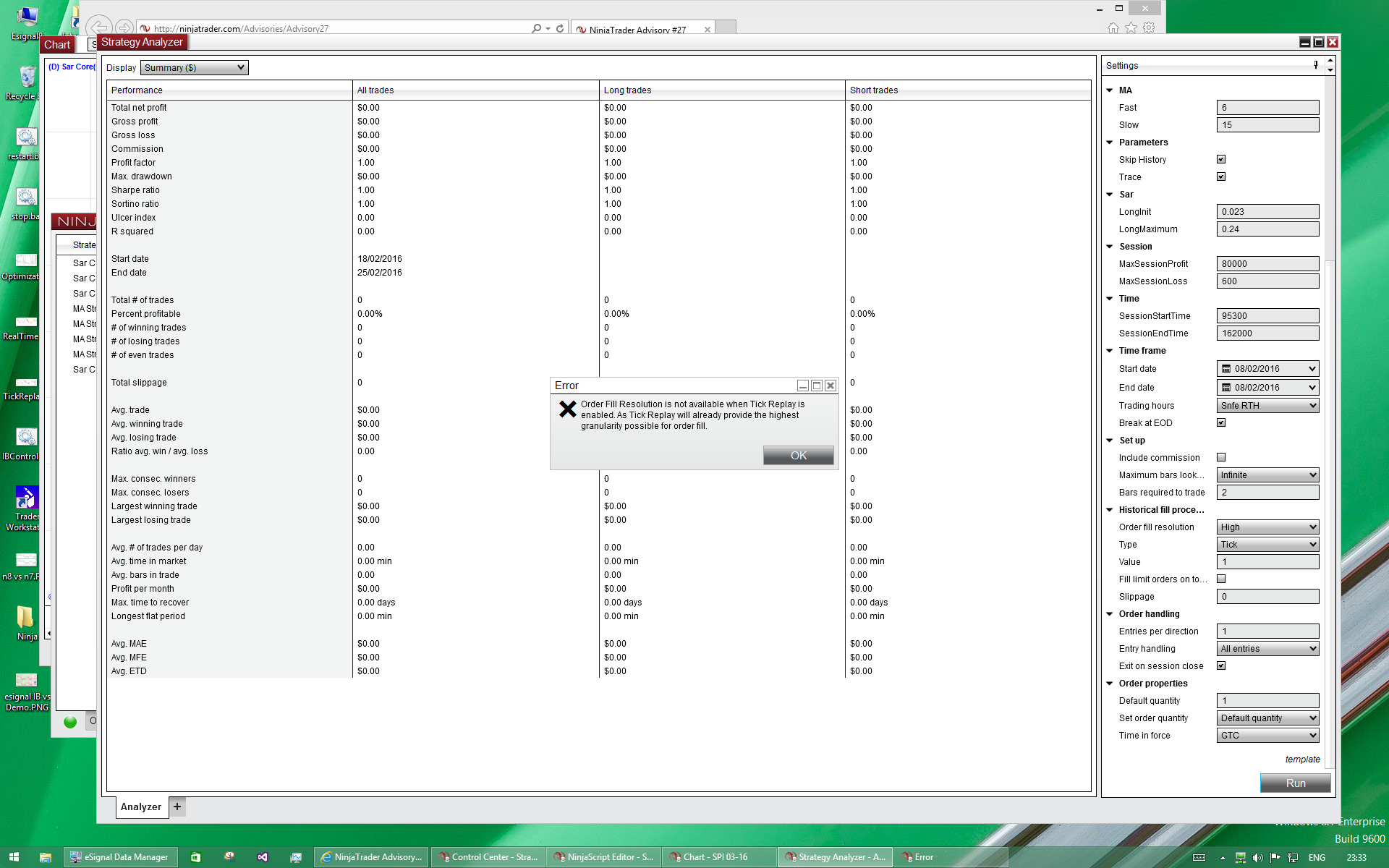Click the volume icon in system tray
1389x868 pixels.
click(1257, 858)
